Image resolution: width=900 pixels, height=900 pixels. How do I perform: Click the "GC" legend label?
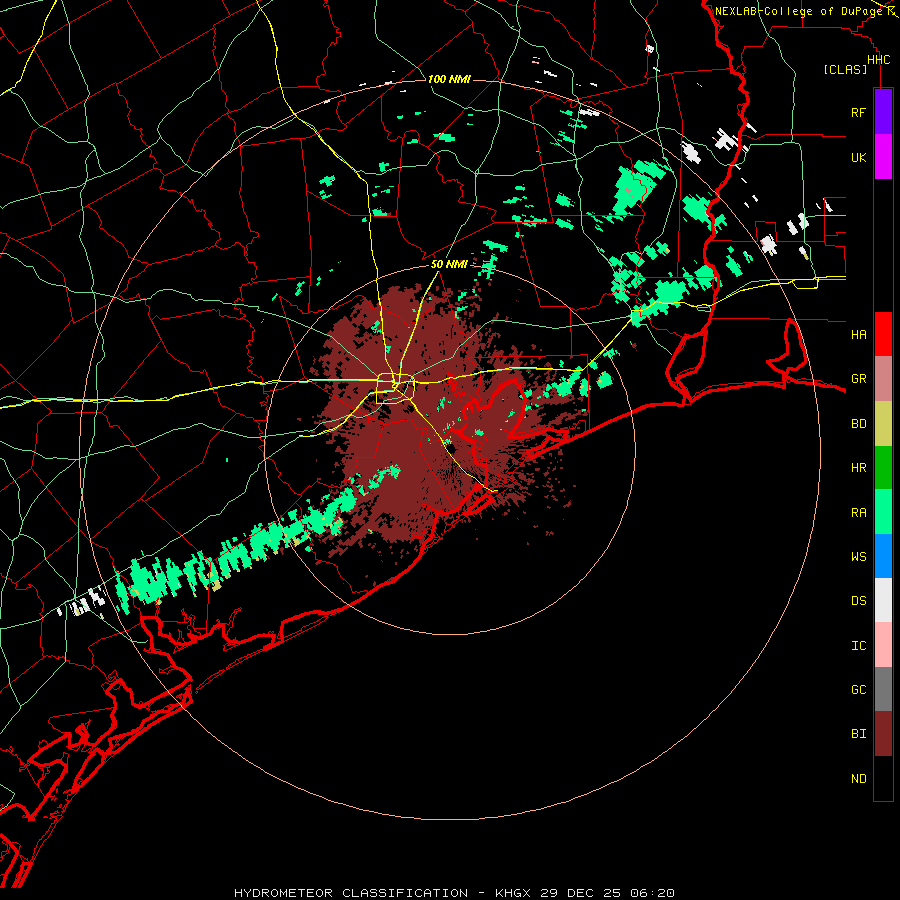pos(859,690)
